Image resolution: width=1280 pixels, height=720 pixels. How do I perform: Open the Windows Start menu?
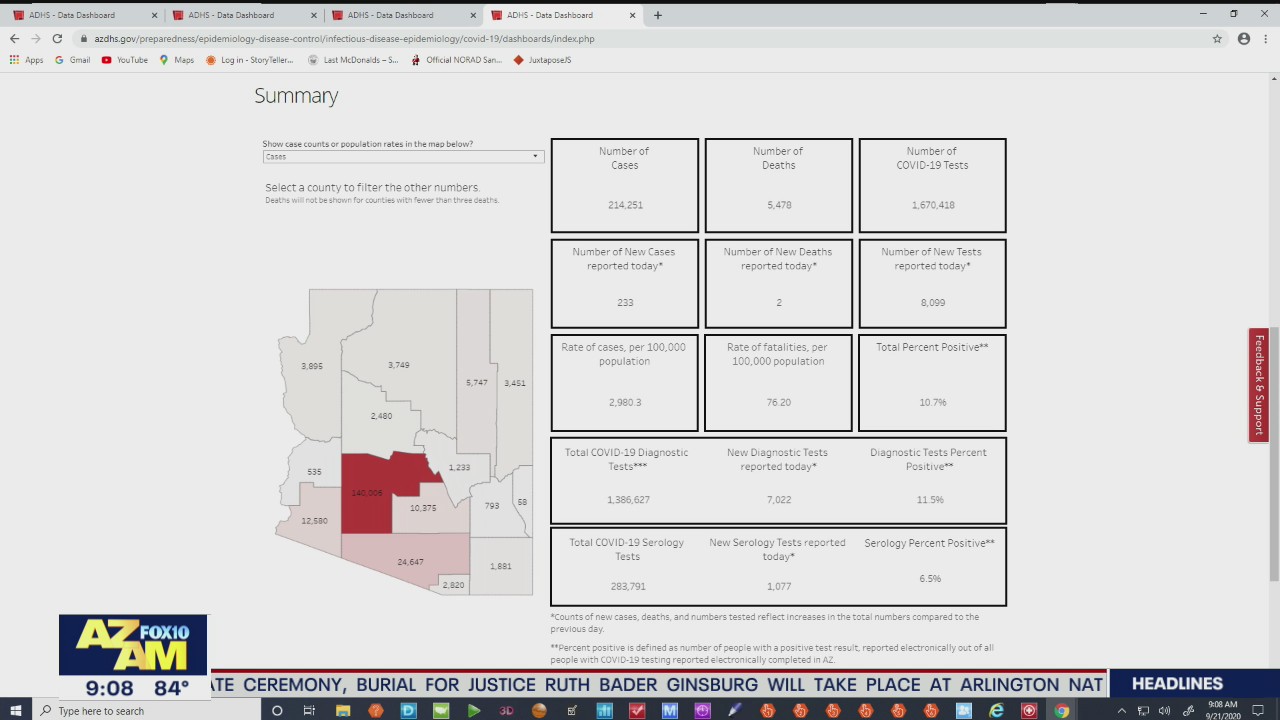(16, 710)
